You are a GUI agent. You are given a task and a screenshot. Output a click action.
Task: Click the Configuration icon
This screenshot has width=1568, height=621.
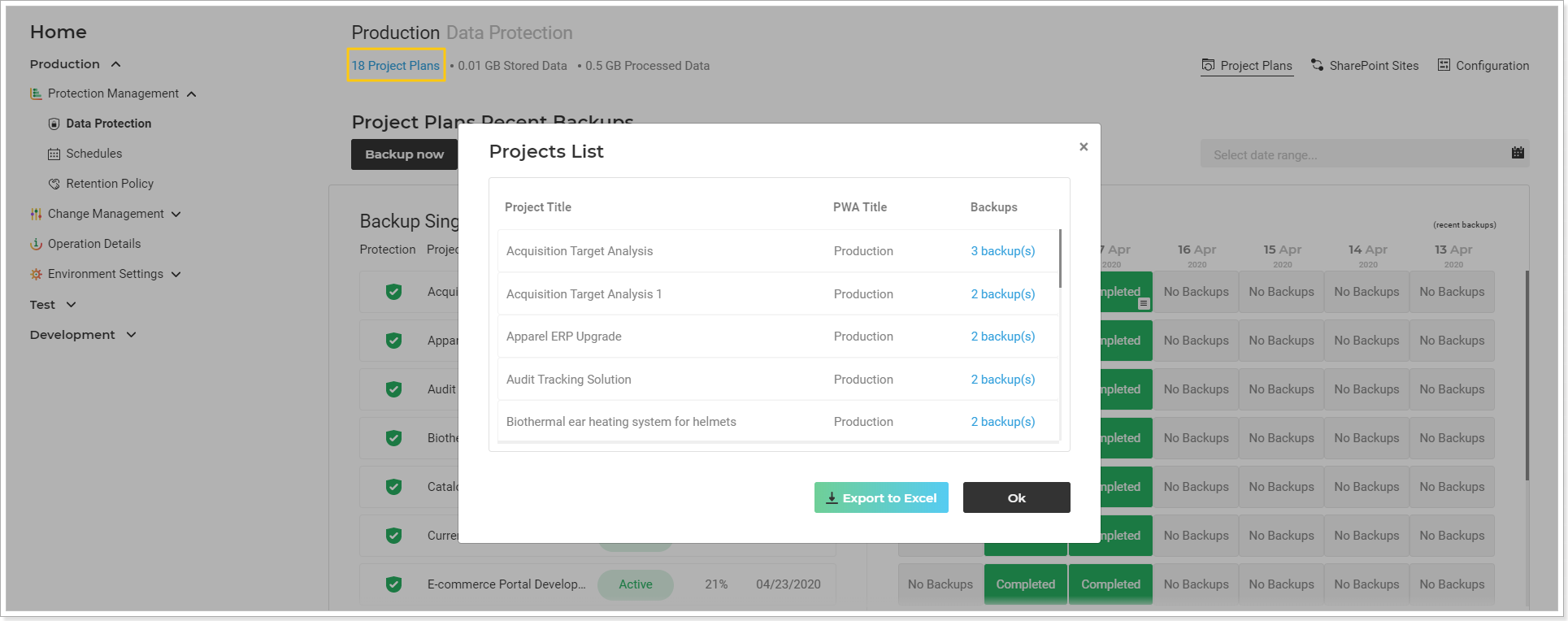point(1444,65)
